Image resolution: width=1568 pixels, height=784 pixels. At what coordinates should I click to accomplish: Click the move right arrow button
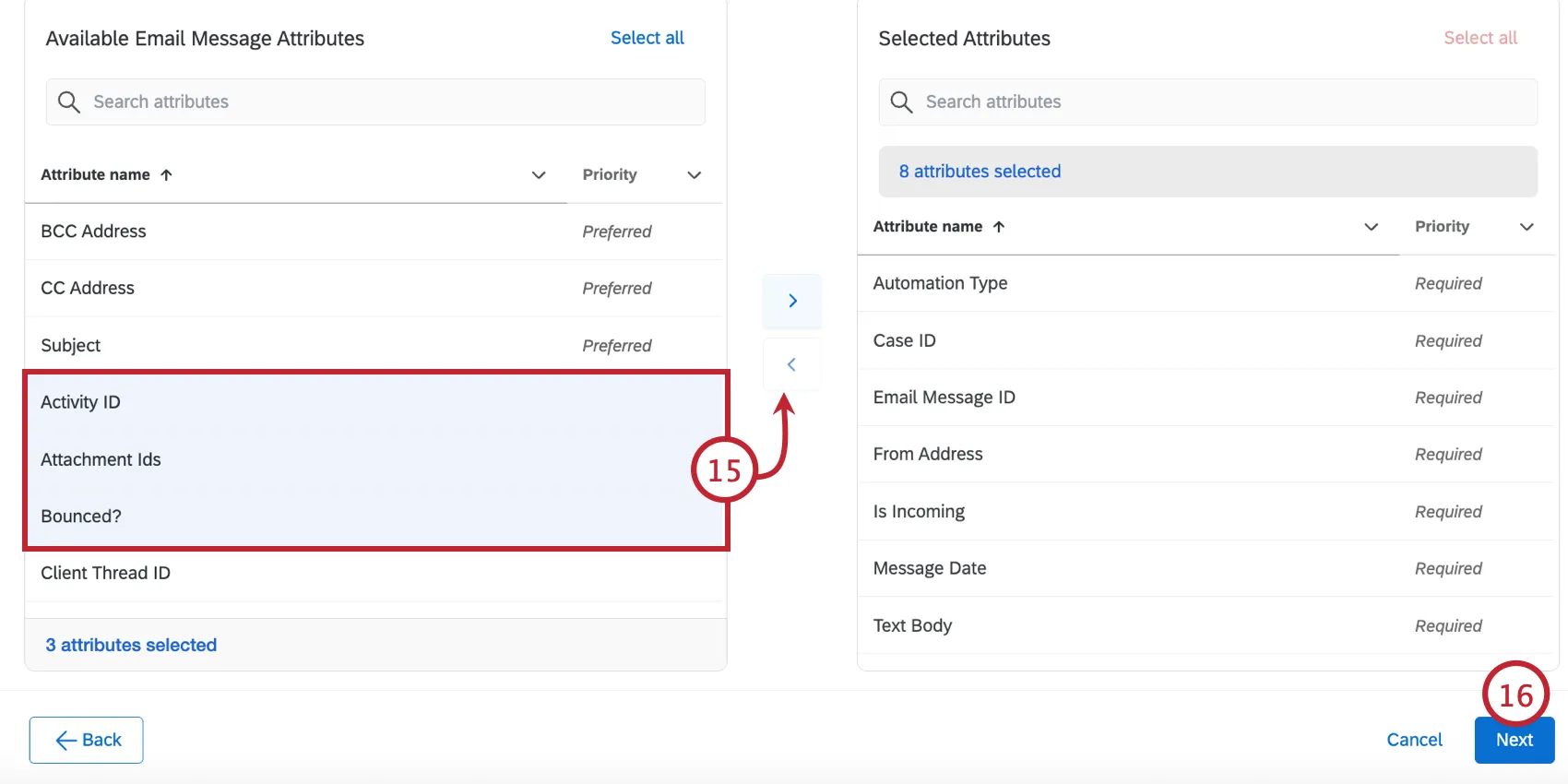pos(791,301)
